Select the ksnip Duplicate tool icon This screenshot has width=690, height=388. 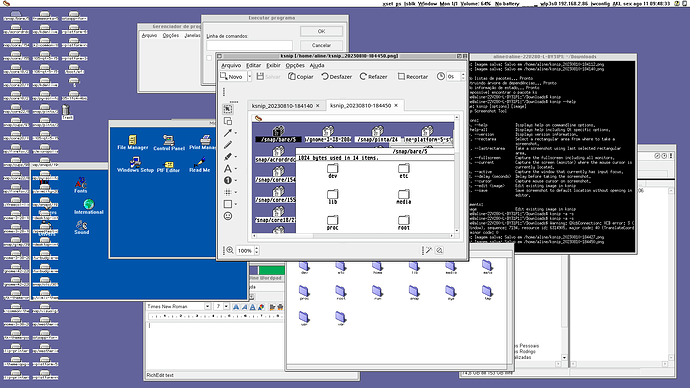tap(228, 121)
